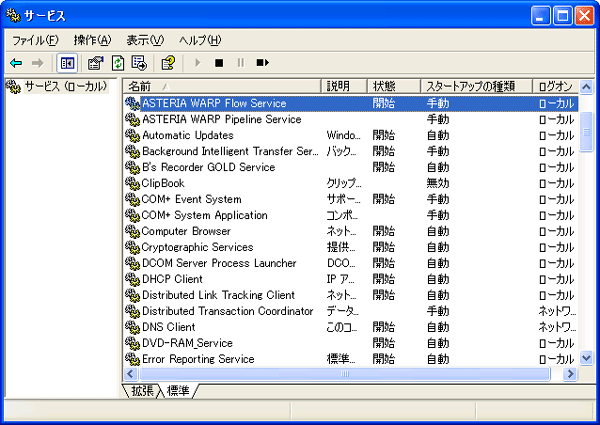Click the gear icon of ASTERIA WARP Pipeline Service
The width and height of the screenshot is (600, 425).
click(x=132, y=119)
